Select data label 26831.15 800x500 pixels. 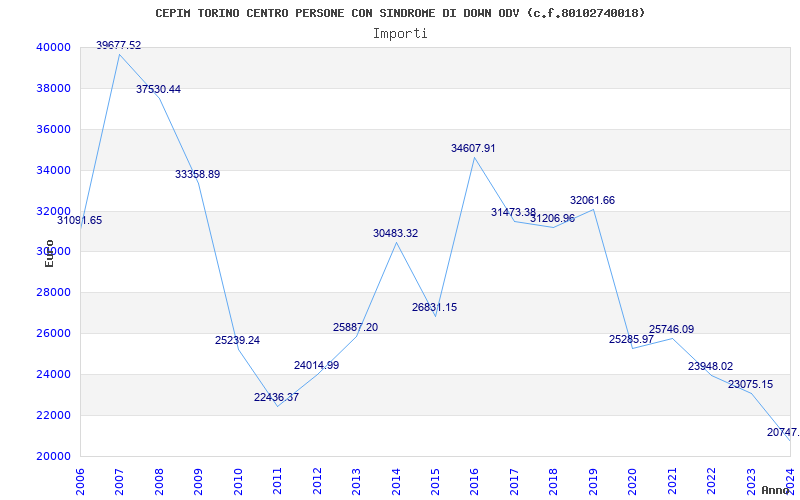[435, 308]
